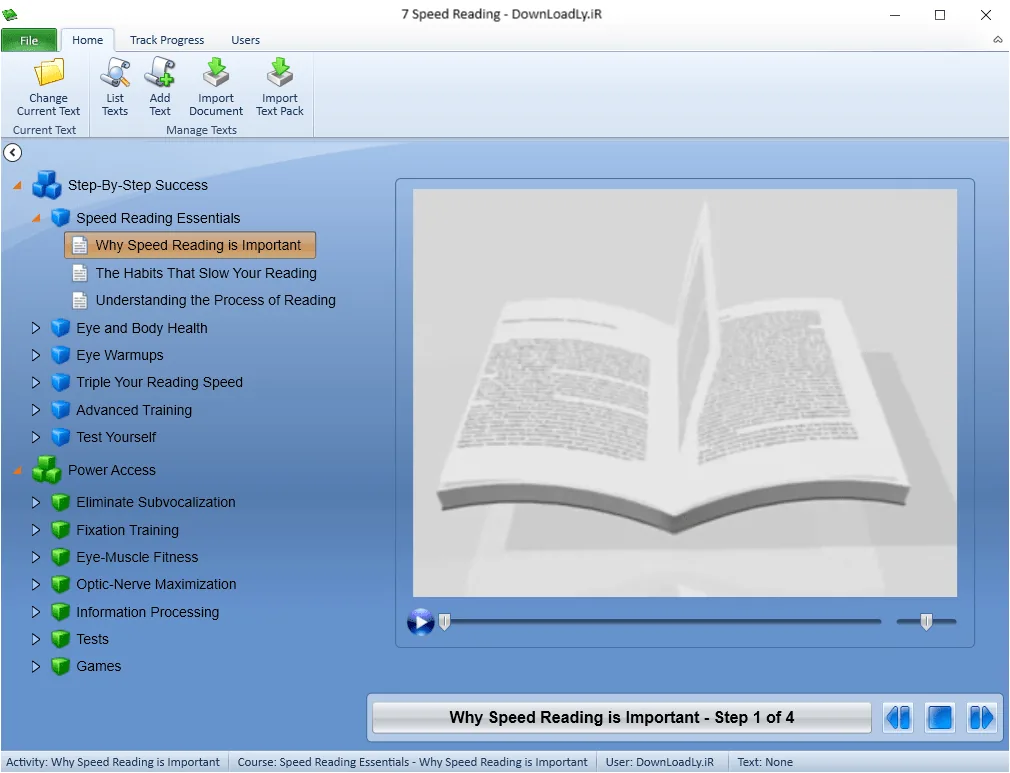
Task: Open the File menu
Action: click(29, 40)
